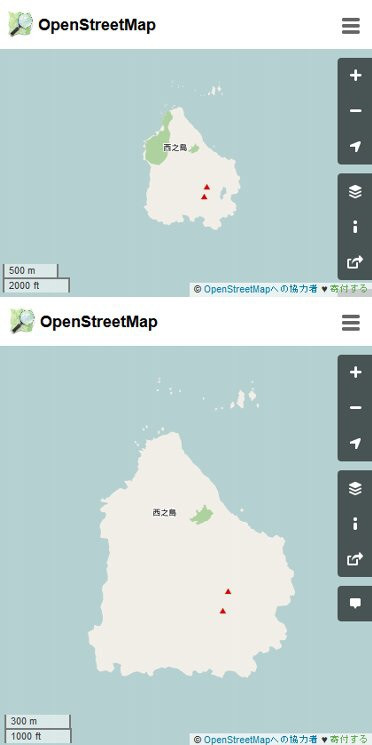Screen dimensions: 372x745
Task: Open map key info in upper map
Action: point(355,227)
